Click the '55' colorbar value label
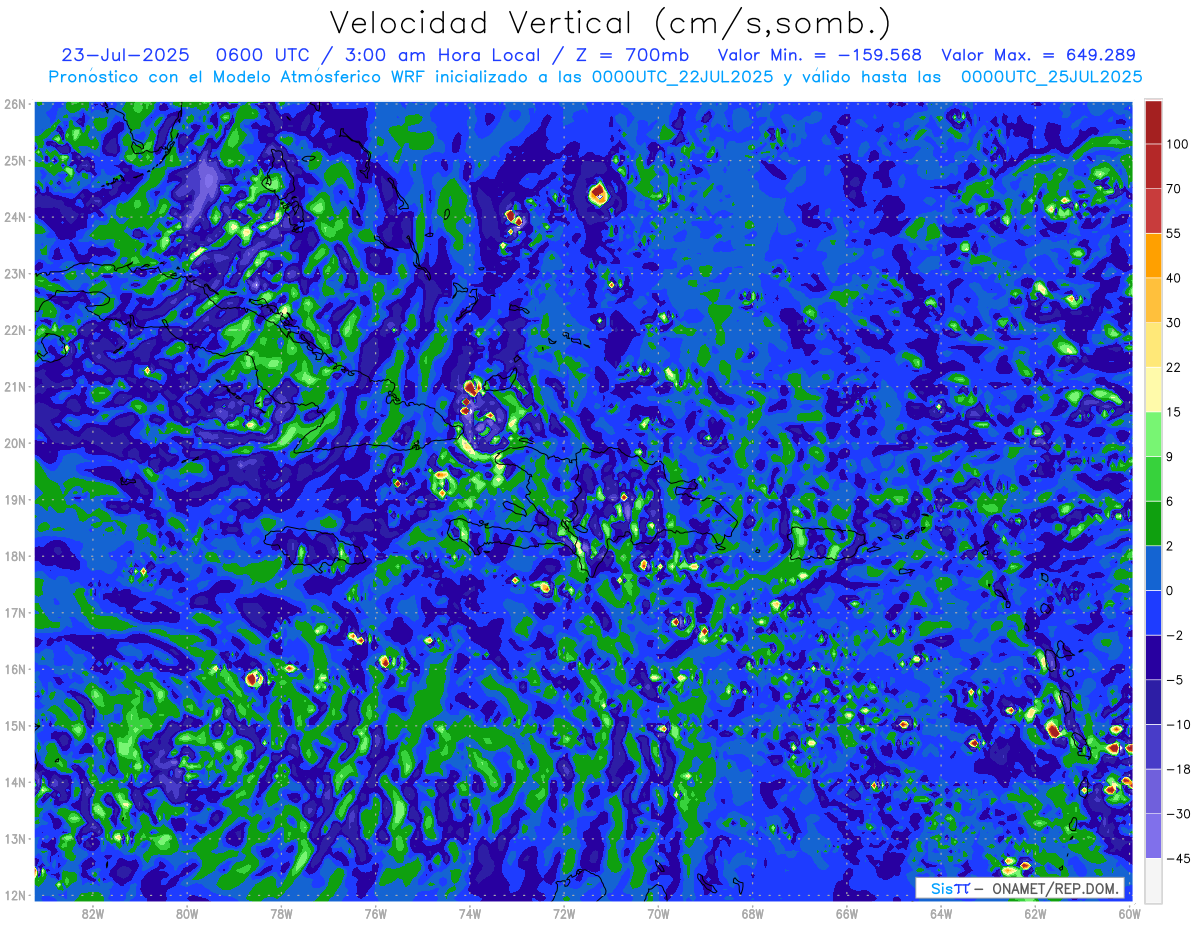 pos(1174,233)
